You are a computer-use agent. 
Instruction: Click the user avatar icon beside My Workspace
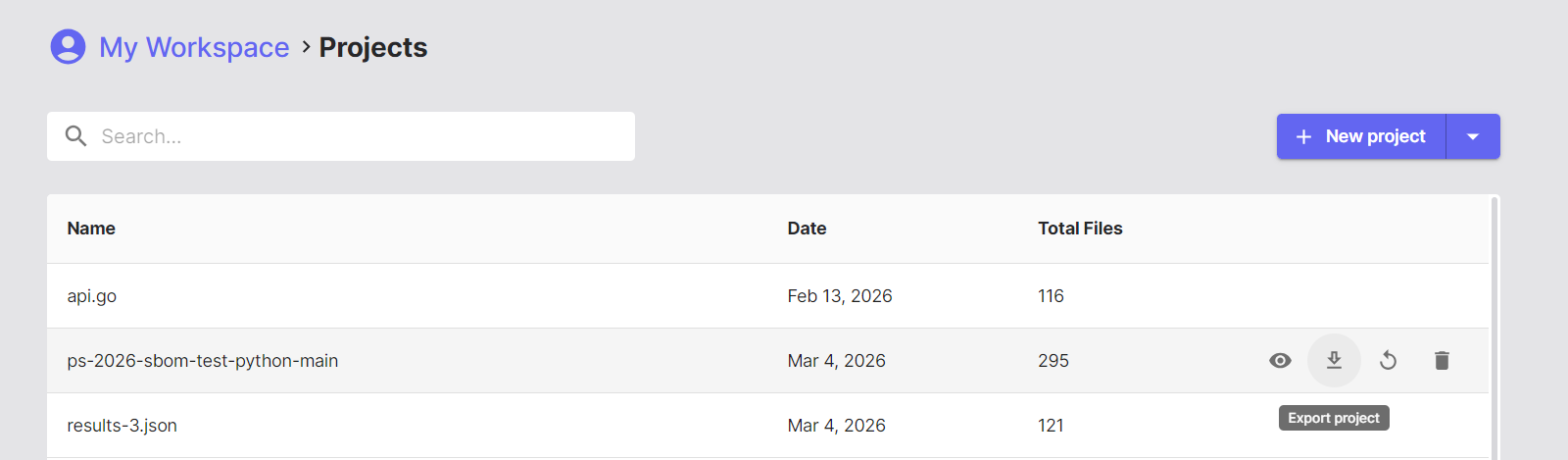pyautogui.click(x=68, y=46)
